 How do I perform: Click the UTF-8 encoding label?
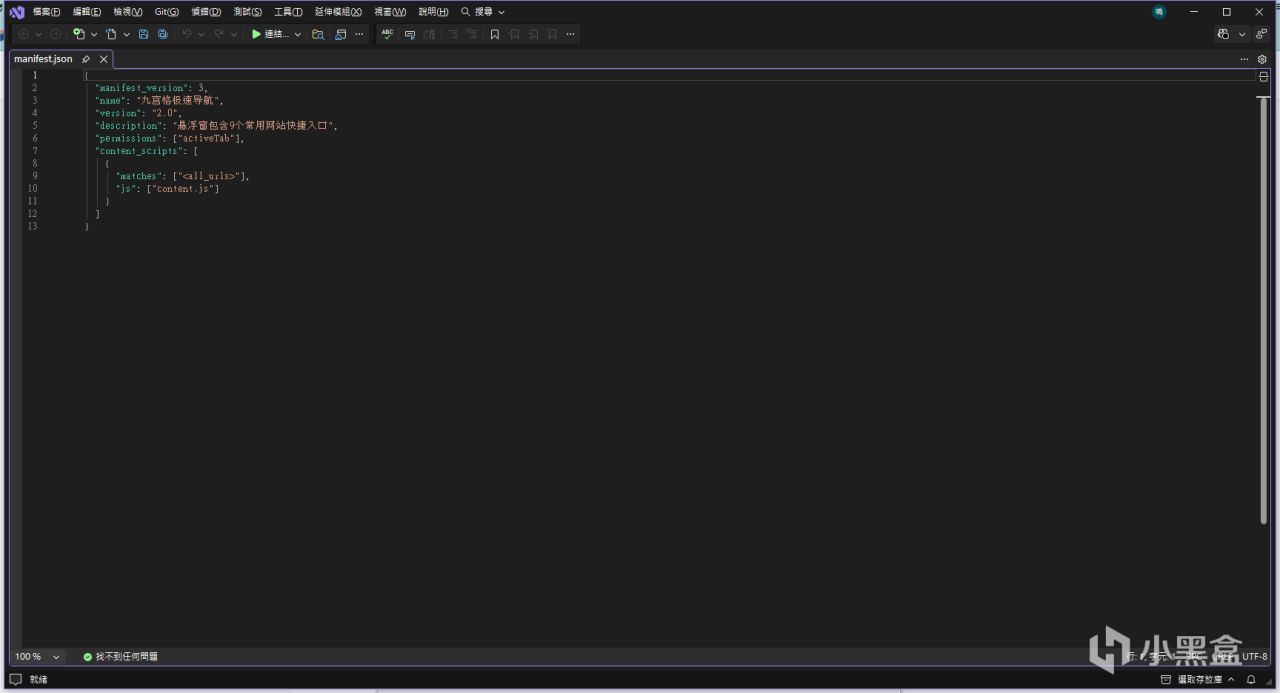(x=1254, y=657)
